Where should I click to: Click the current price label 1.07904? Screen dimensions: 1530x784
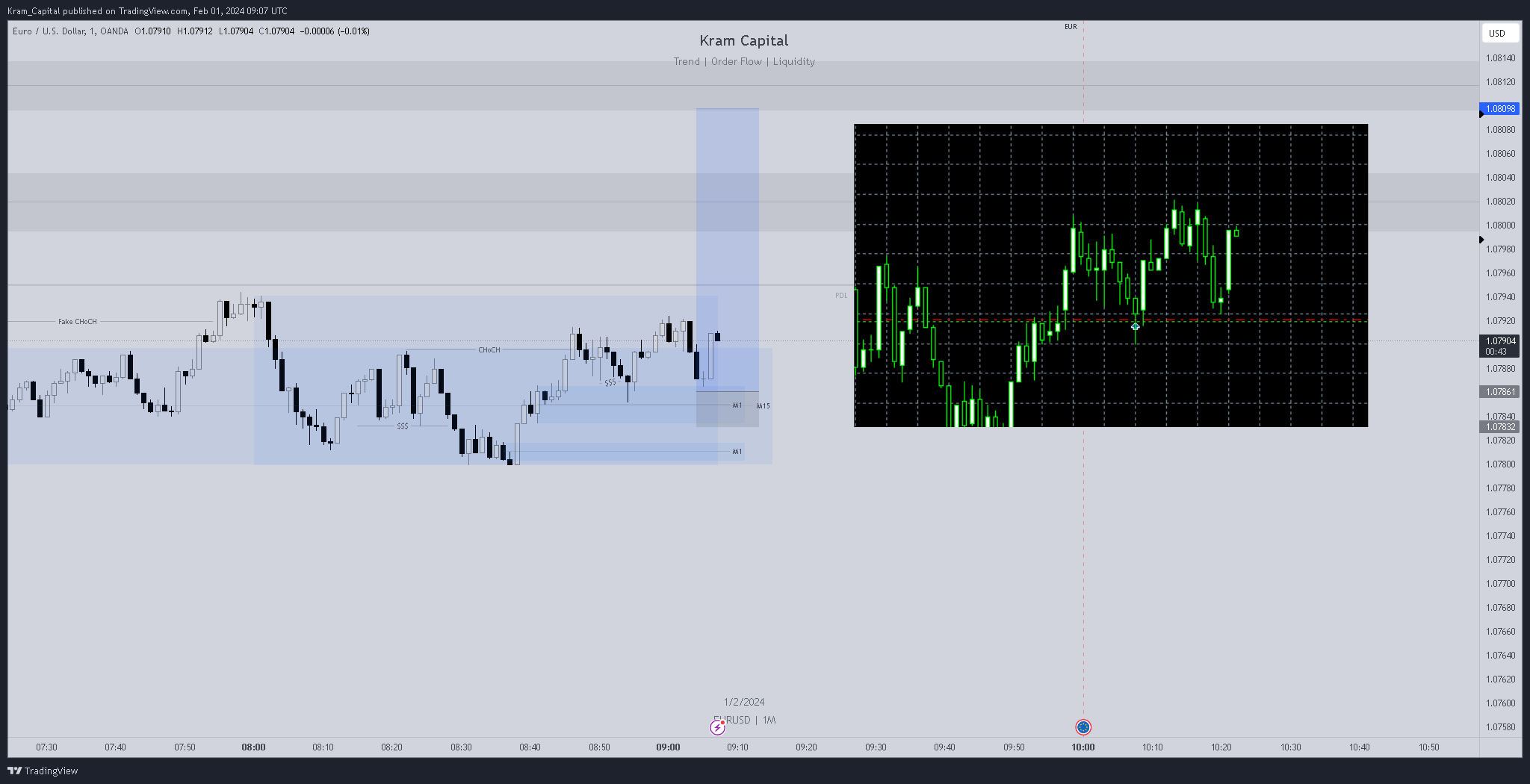tap(1500, 341)
